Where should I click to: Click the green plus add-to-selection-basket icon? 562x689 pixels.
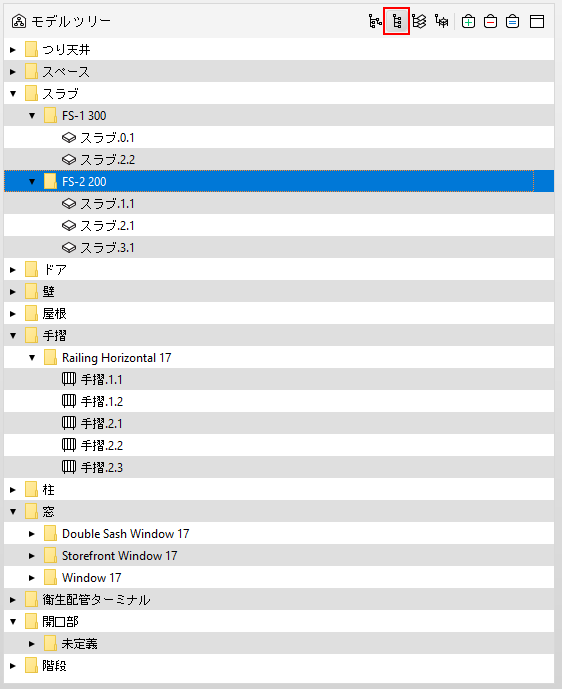tap(468, 21)
